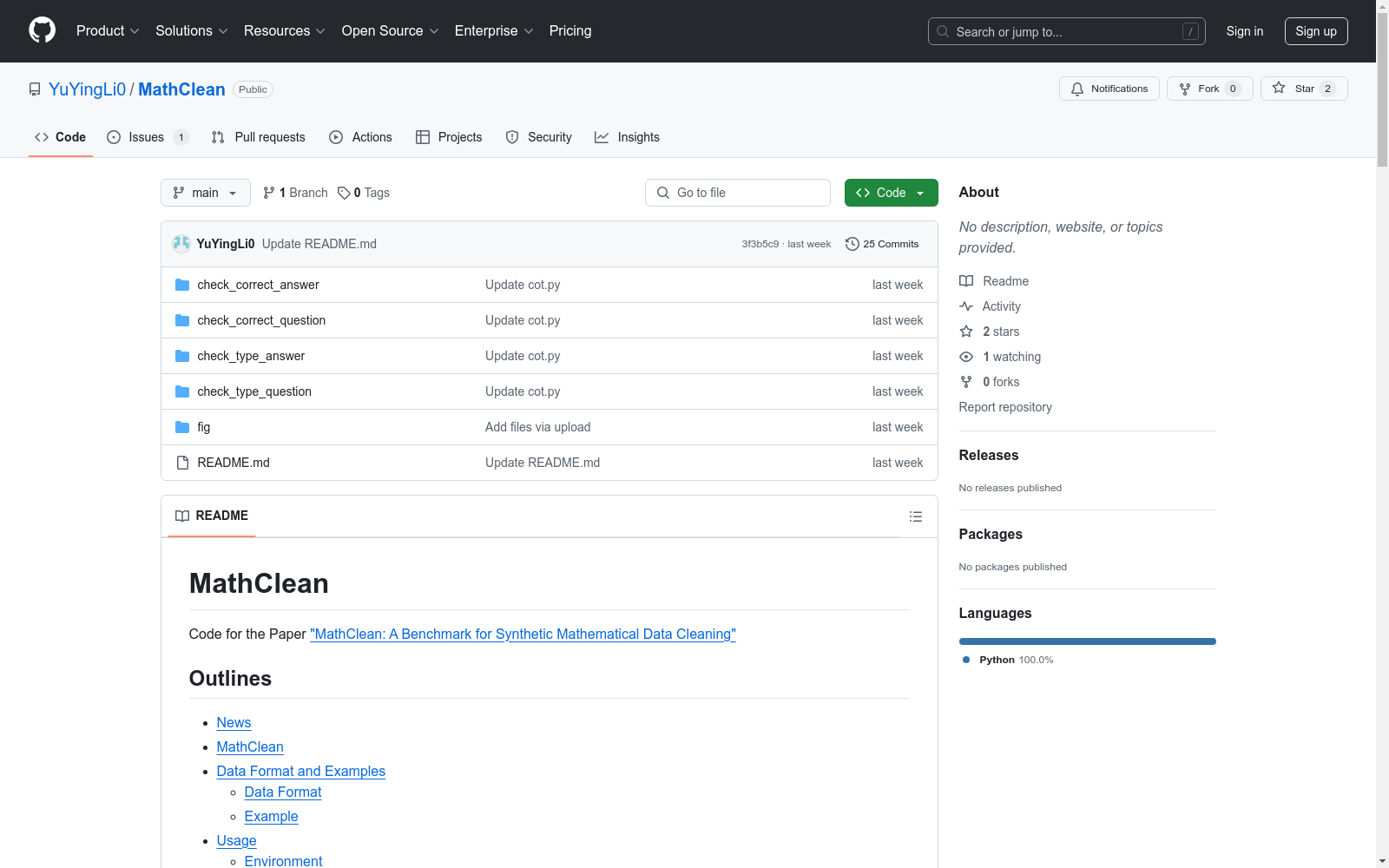The image size is (1389, 868).
Task: Select the Code repository tab
Action: [x=61, y=137]
